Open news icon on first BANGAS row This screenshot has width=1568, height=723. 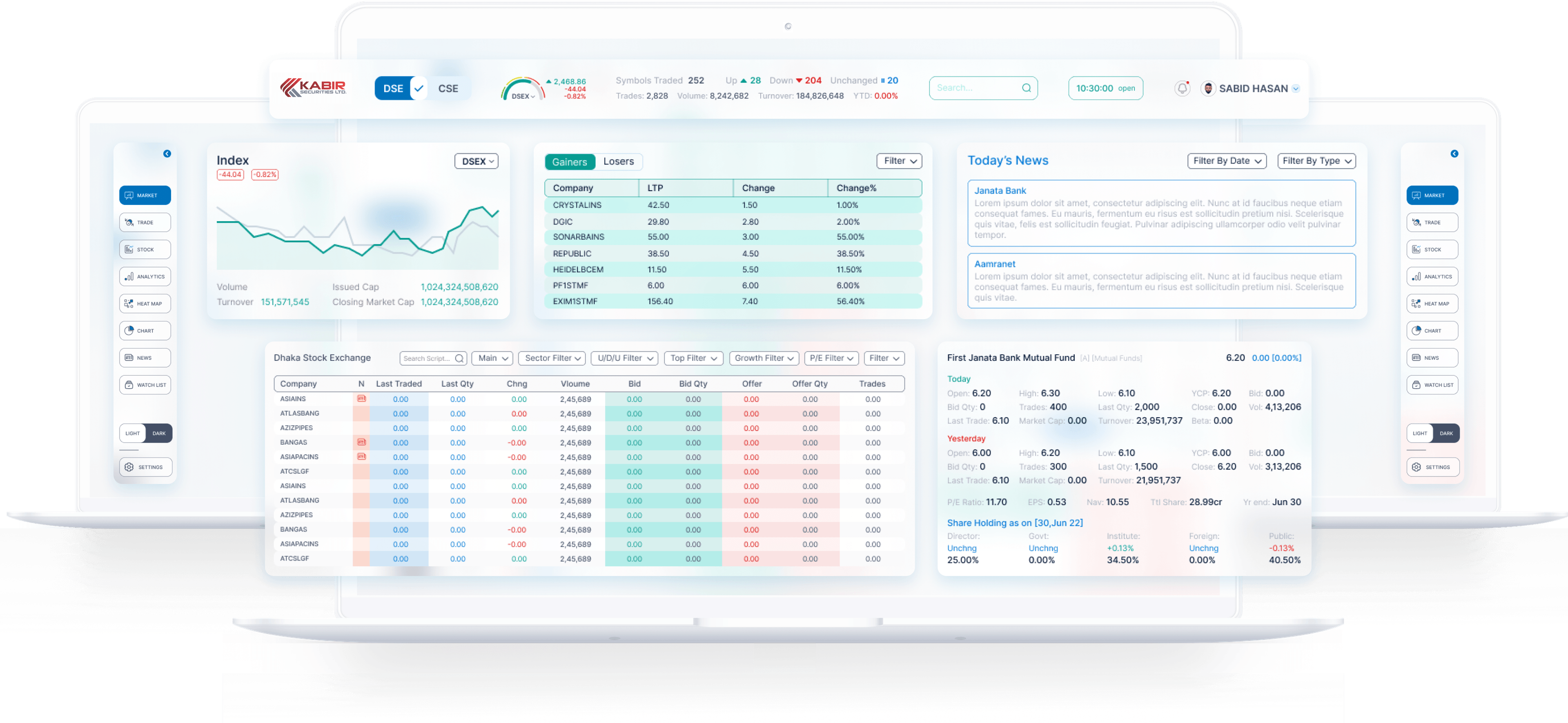click(x=361, y=443)
